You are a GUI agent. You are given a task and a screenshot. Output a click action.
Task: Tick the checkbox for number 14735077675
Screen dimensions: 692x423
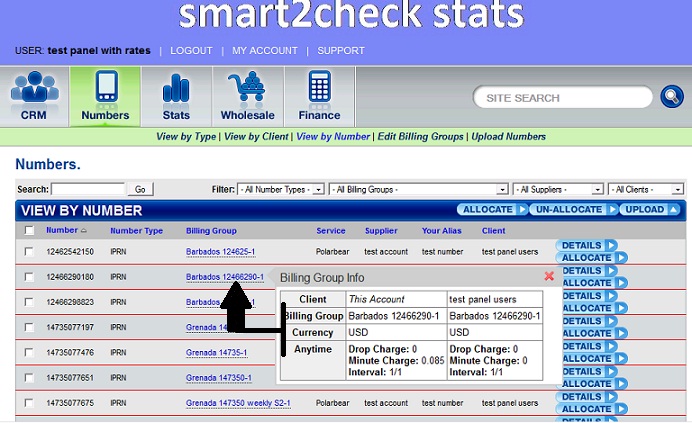[x=29, y=403]
